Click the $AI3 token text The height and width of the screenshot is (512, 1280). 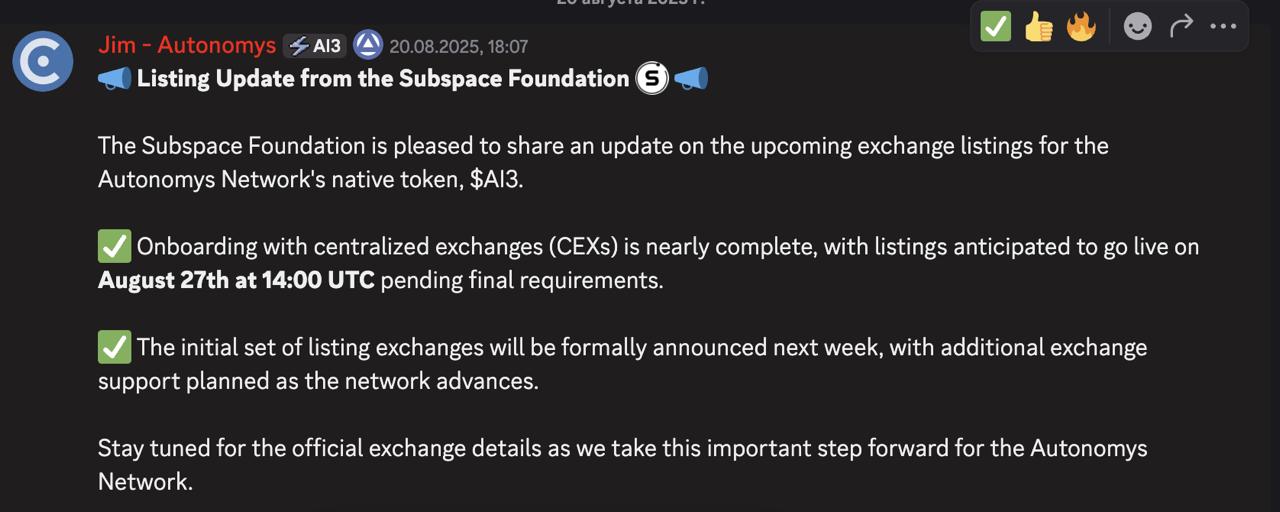click(x=494, y=180)
